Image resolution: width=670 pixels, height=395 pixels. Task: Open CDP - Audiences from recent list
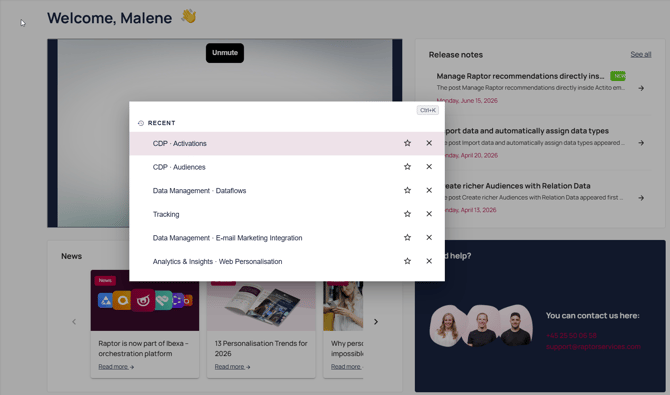pos(179,167)
